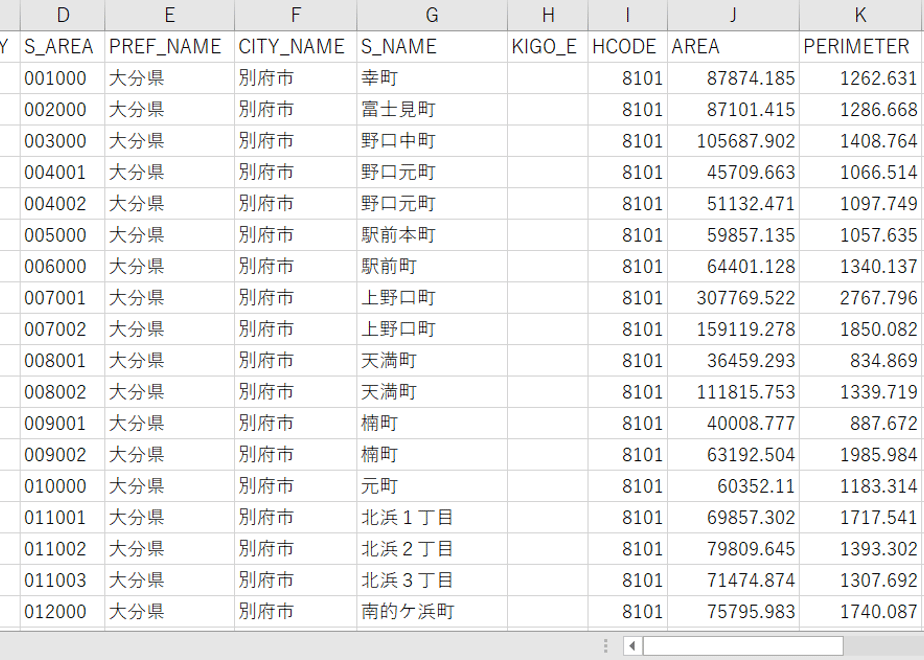Click S_NAME cell 北浜３丁目
The width and height of the screenshot is (924, 660).
tap(432, 580)
